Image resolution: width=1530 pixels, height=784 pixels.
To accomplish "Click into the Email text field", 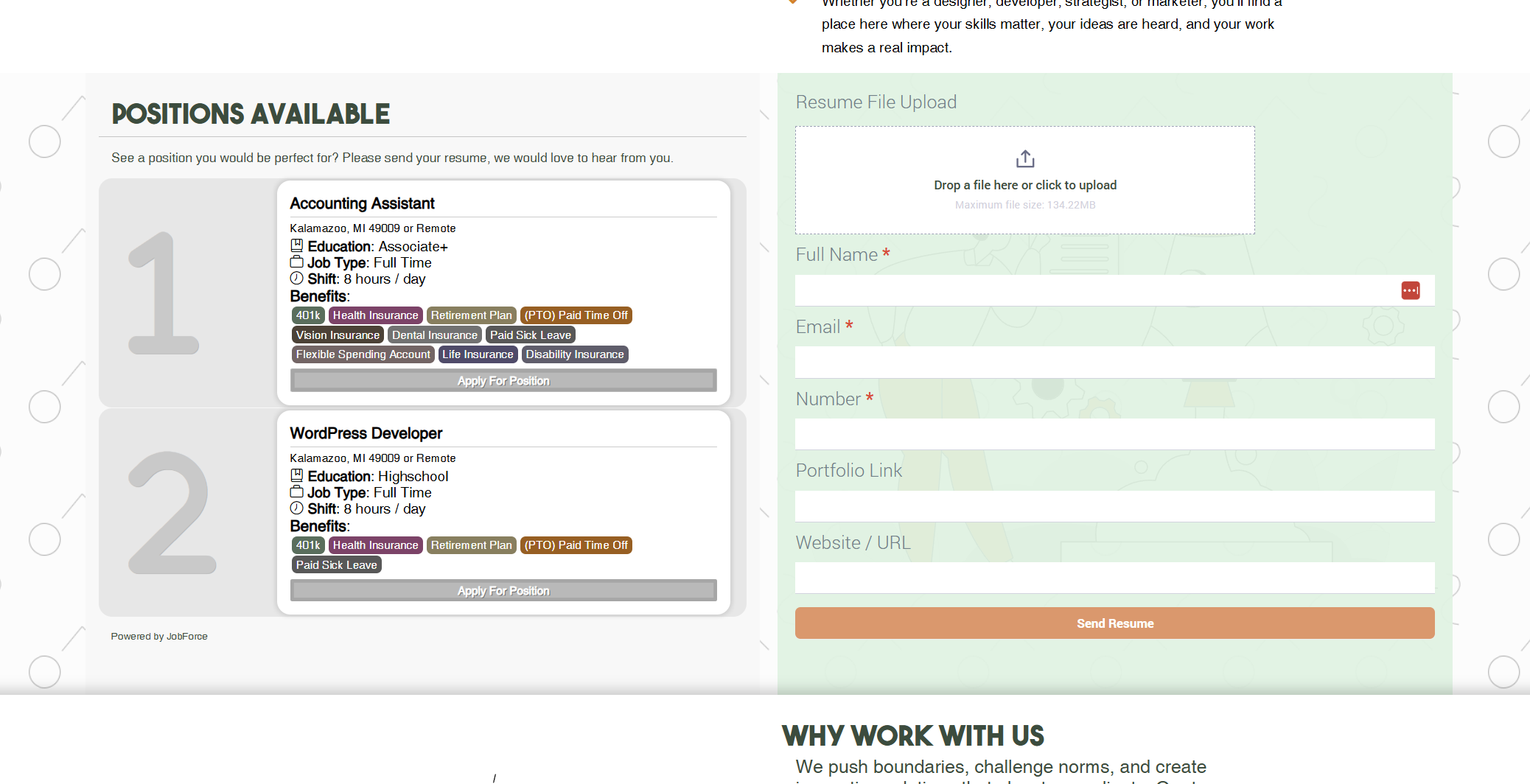I will [1114, 363].
